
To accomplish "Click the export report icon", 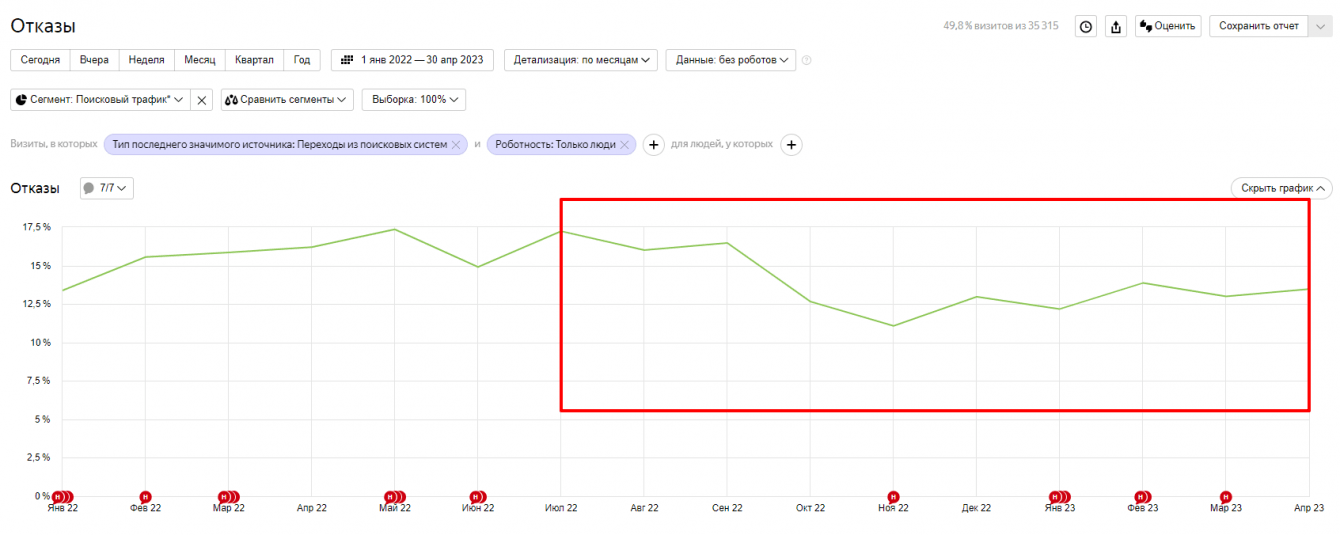I will [x=1116, y=27].
